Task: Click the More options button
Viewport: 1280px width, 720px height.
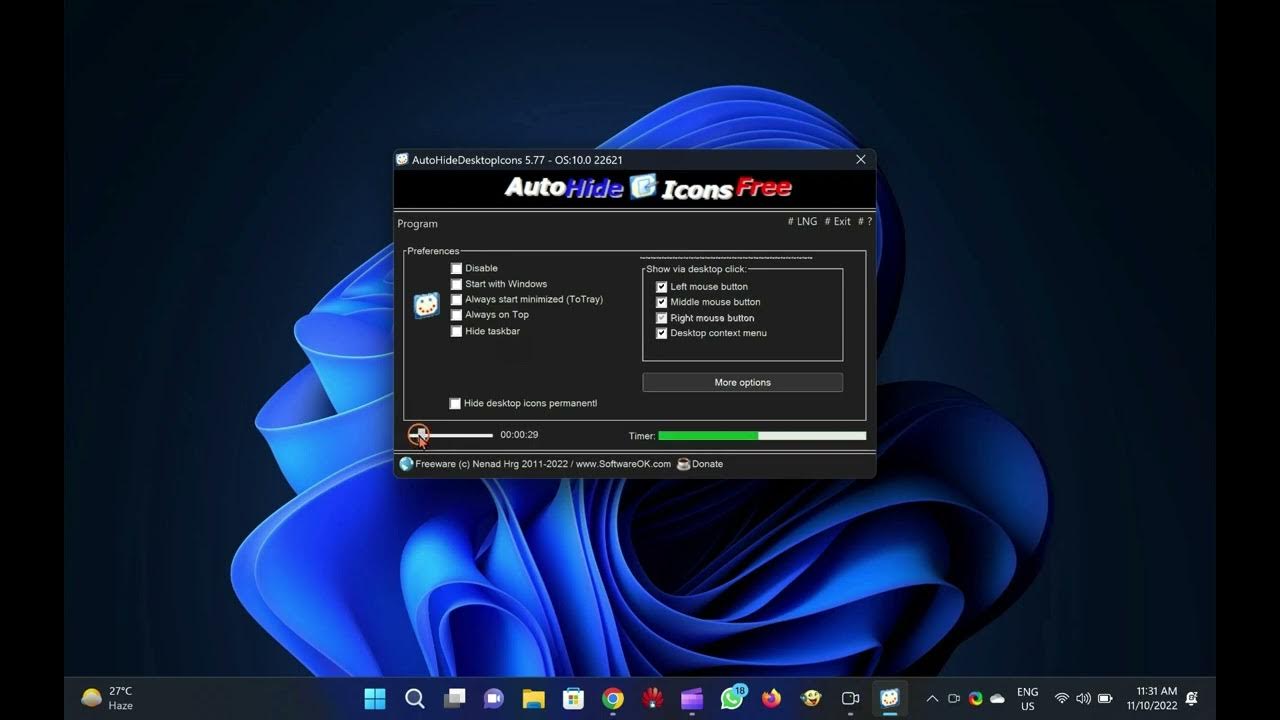Action: (x=742, y=383)
